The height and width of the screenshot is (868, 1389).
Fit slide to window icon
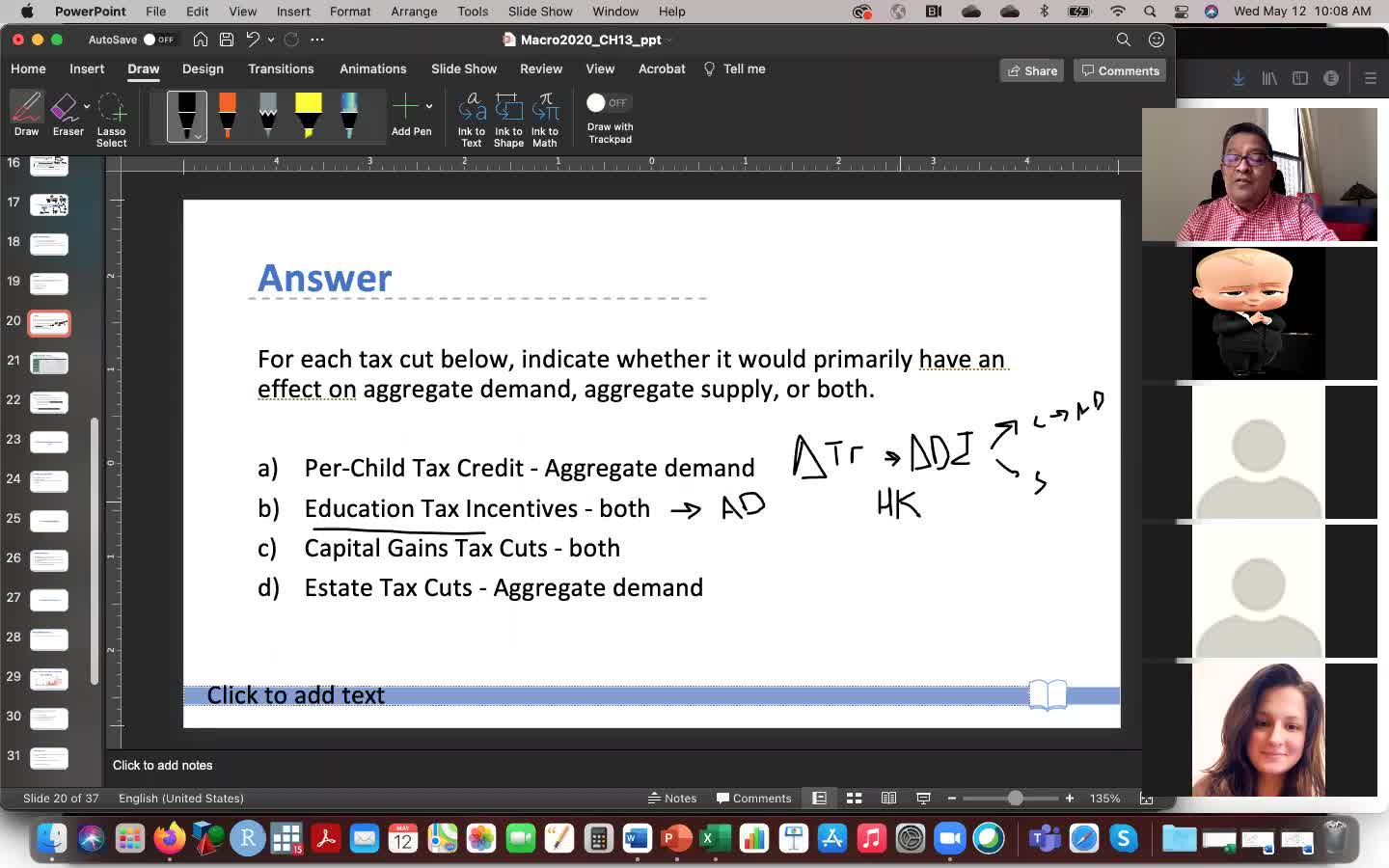coord(1146,799)
